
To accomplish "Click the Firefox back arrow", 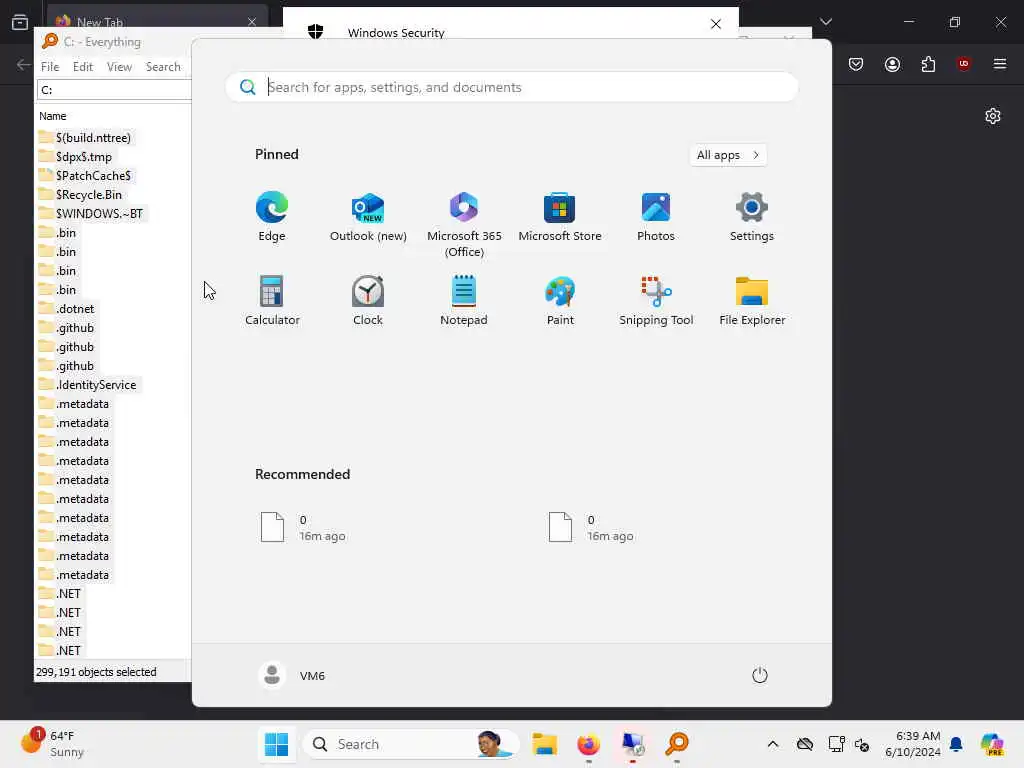I will (x=24, y=64).
